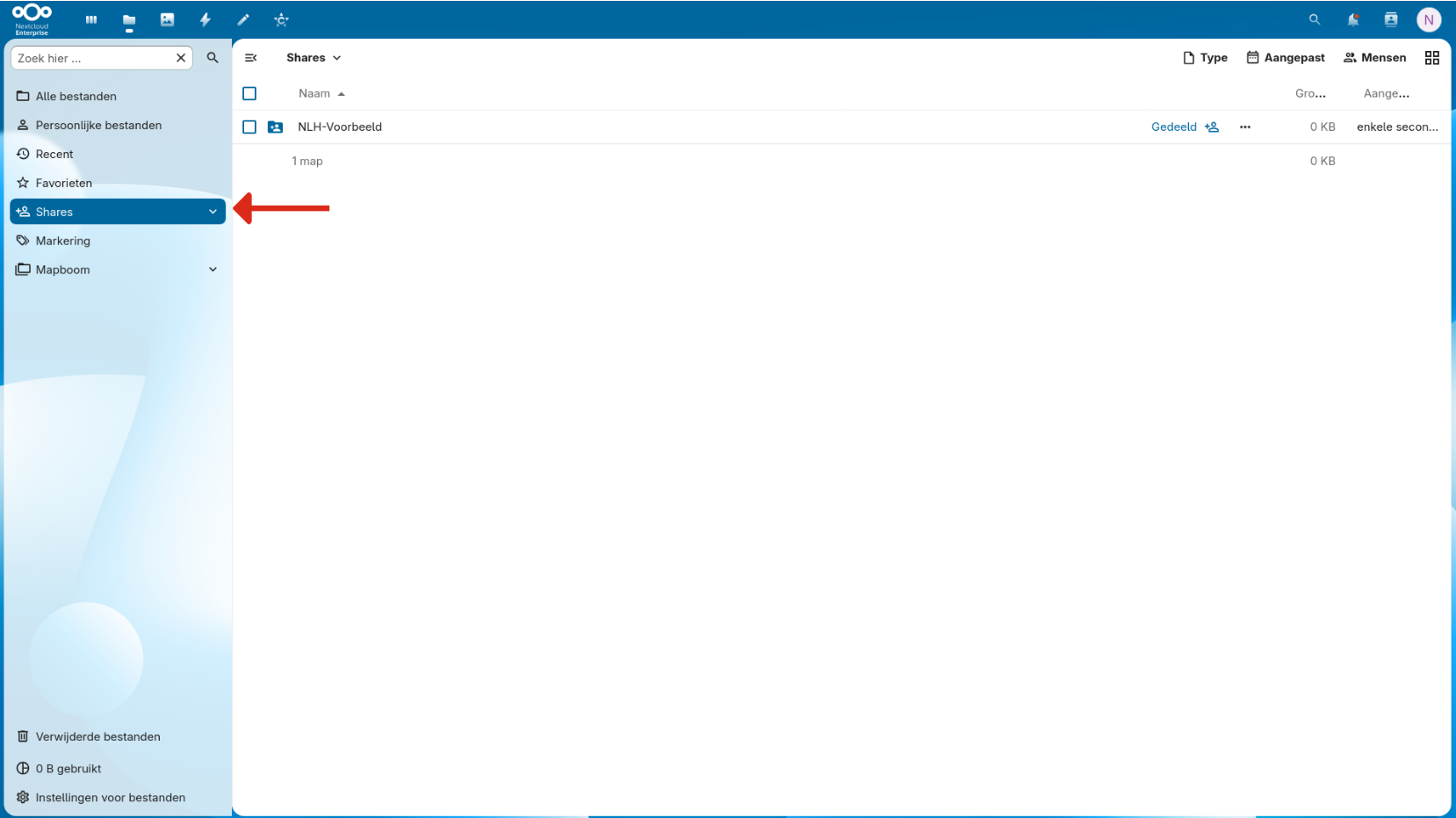Viewport: 1456px width, 818px height.
Task: Open the Photos app icon
Action: [x=167, y=19]
